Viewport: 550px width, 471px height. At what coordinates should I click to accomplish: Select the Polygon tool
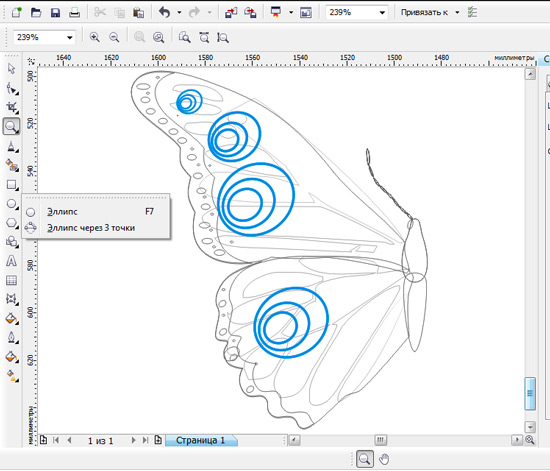(12, 223)
